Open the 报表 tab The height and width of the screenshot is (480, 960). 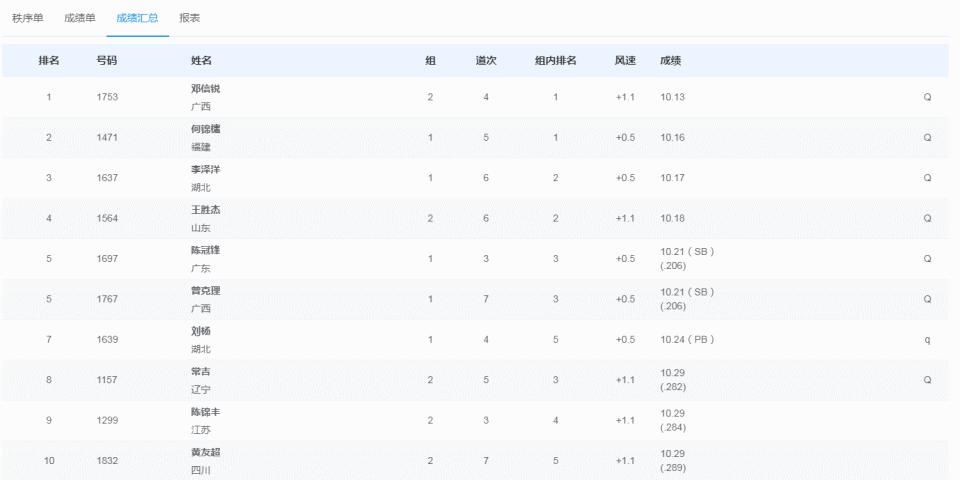pyautogui.click(x=190, y=18)
